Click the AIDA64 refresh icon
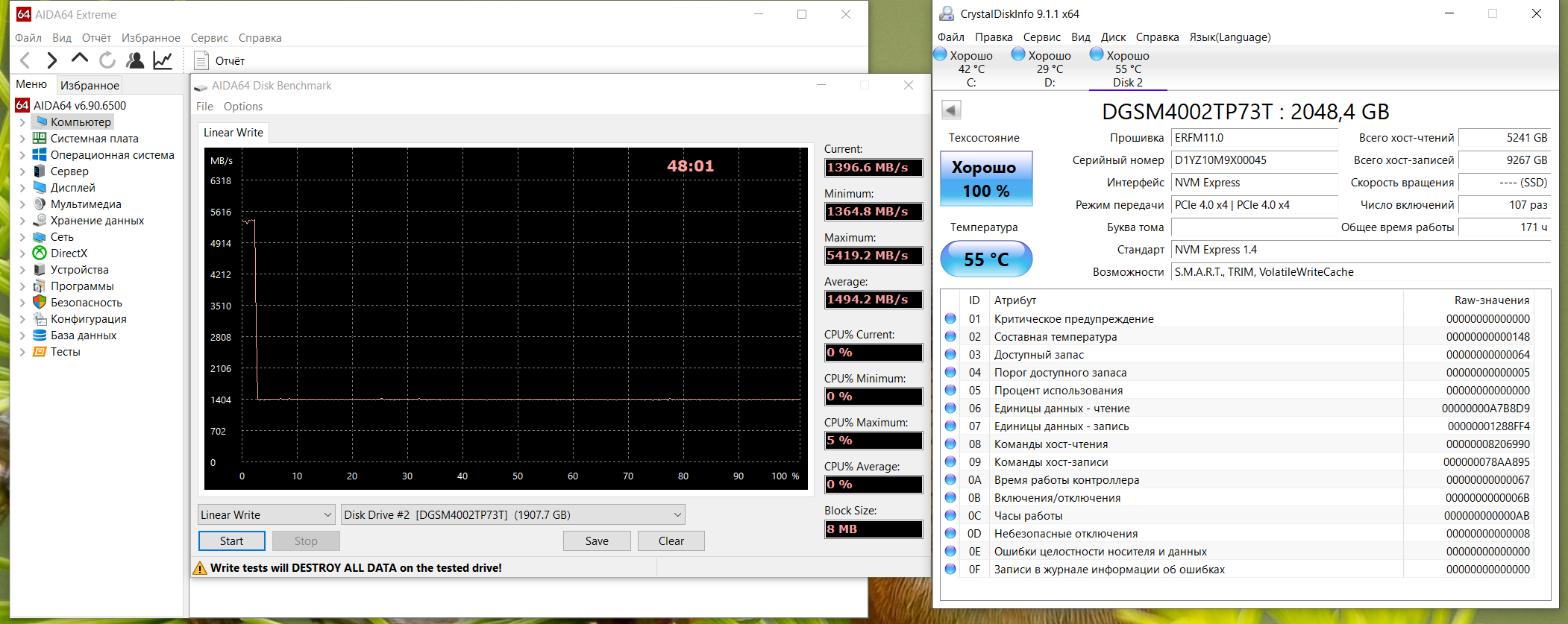The width and height of the screenshot is (1568, 624). click(107, 60)
